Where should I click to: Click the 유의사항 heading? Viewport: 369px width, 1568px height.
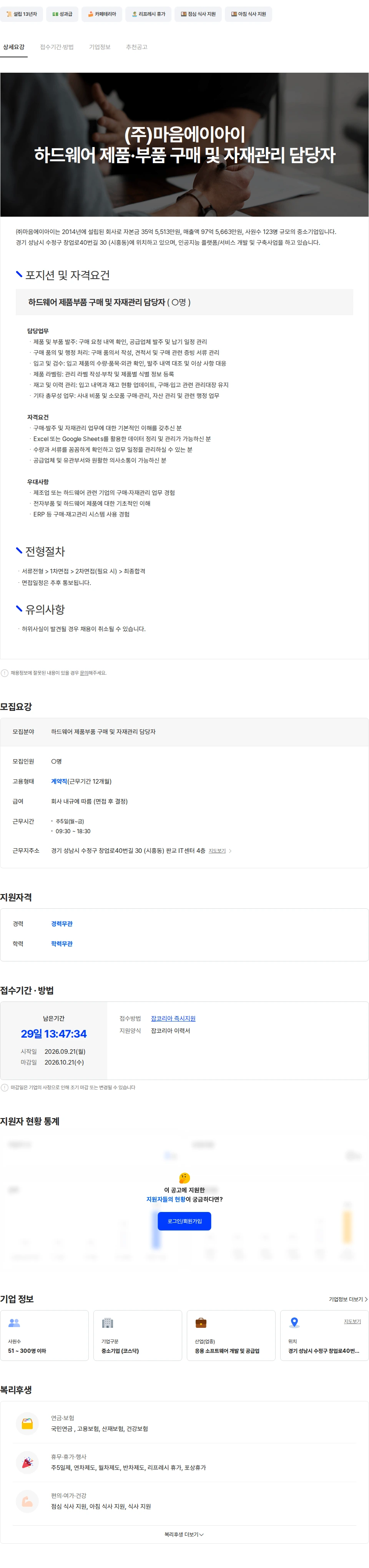pyautogui.click(x=45, y=609)
